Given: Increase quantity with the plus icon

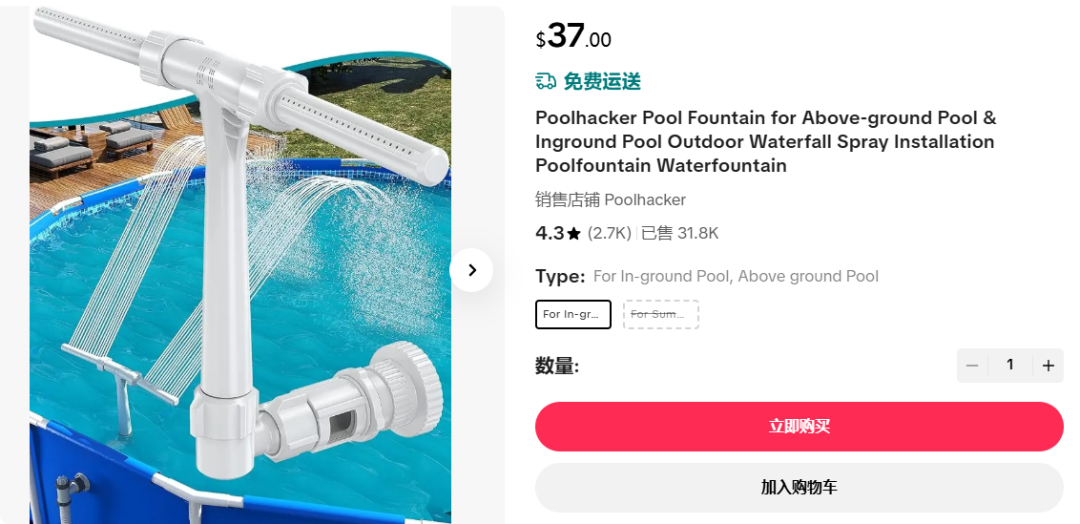Looking at the screenshot, I should 1048,366.
